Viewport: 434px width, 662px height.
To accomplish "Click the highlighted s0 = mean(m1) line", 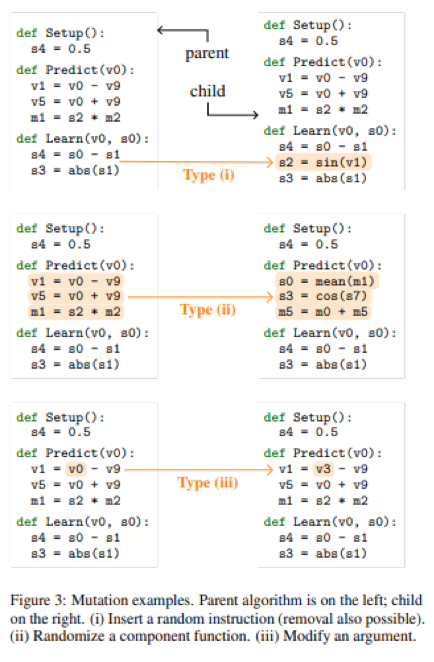I will pos(327,281).
